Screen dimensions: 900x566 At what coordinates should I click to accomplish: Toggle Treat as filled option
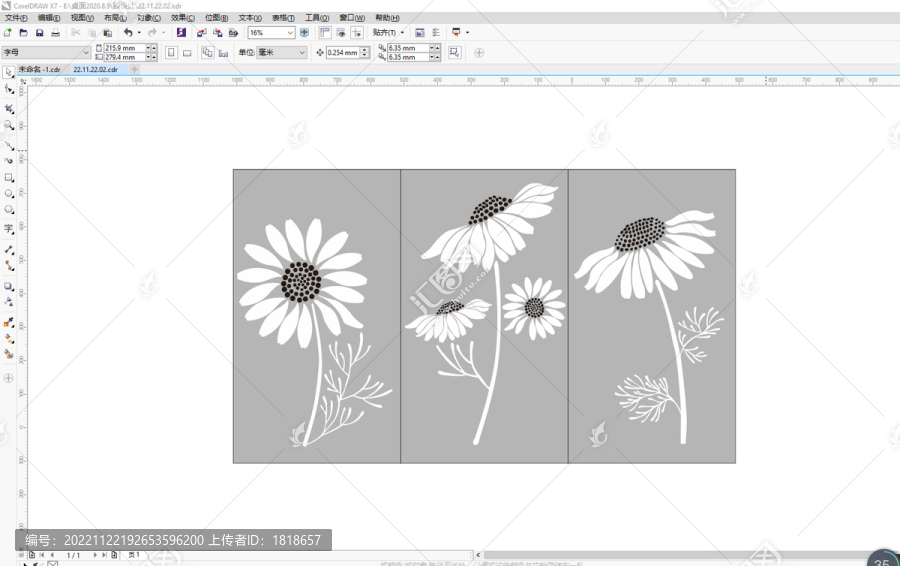tap(455, 52)
